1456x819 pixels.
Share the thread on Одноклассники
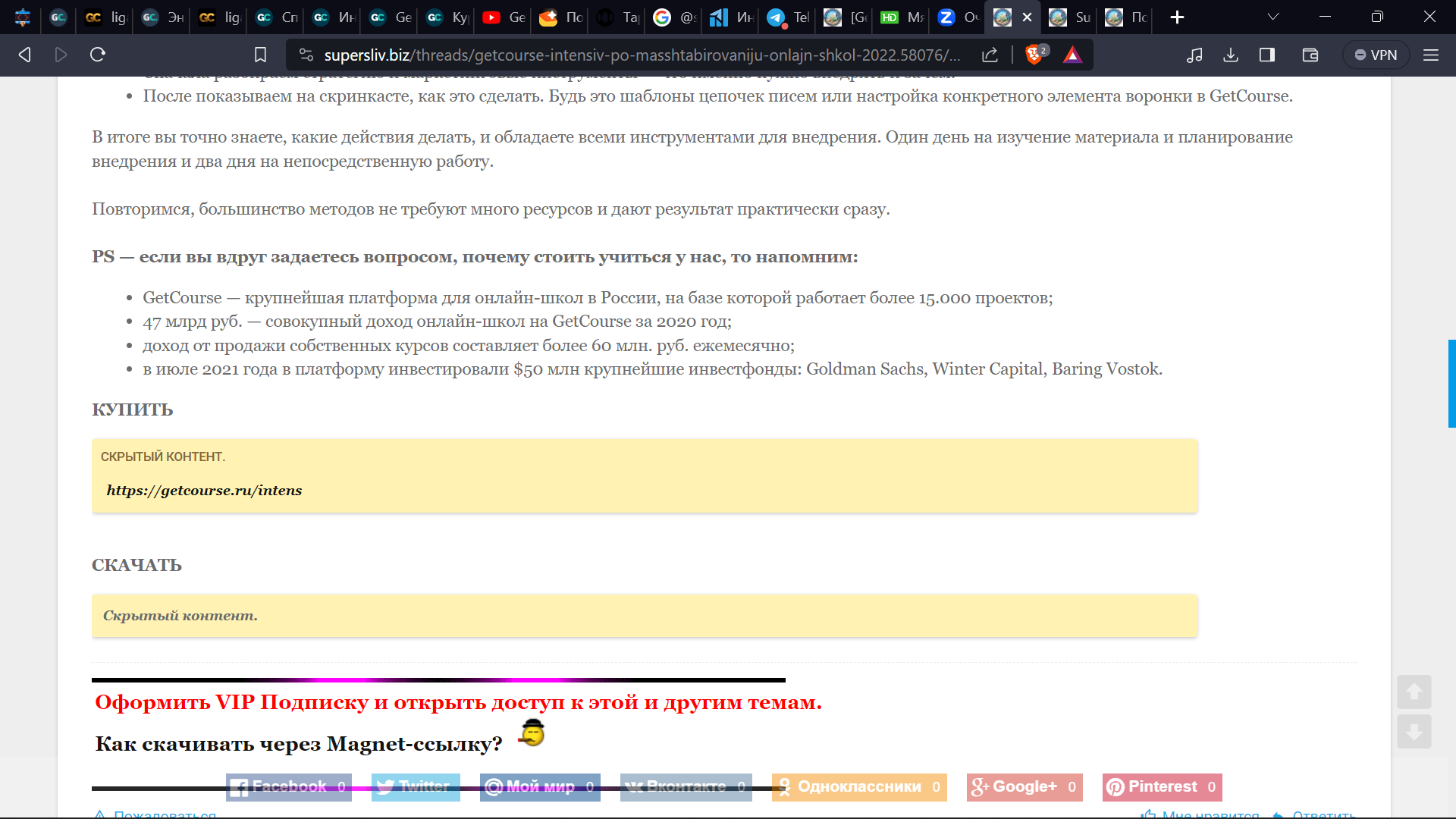pyautogui.click(x=859, y=787)
